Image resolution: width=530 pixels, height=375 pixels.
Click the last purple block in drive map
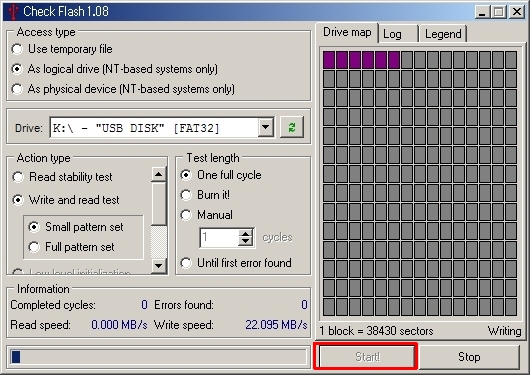(394, 60)
